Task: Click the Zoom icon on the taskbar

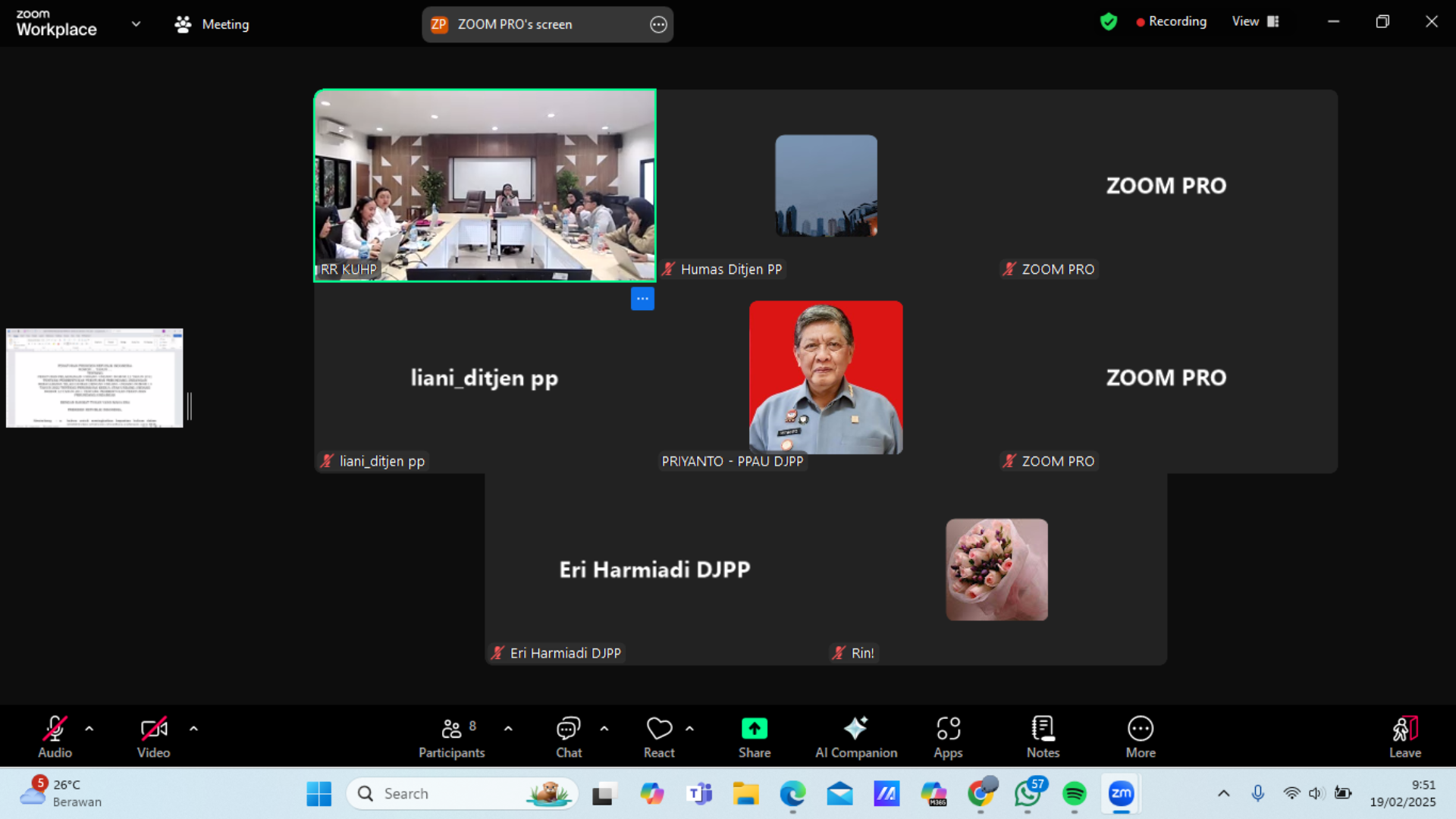Action: click(x=1122, y=794)
